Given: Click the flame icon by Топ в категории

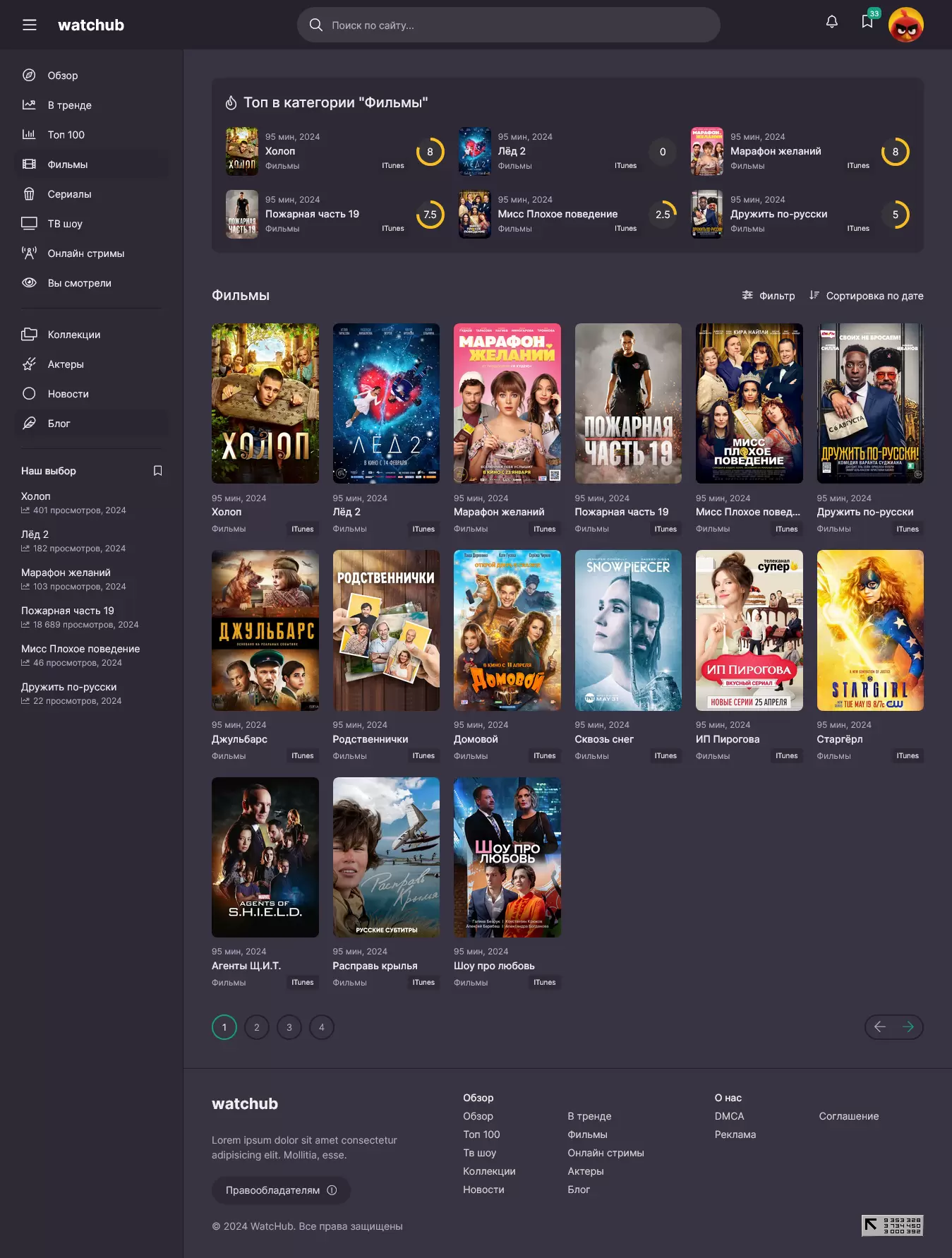Looking at the screenshot, I should [231, 103].
